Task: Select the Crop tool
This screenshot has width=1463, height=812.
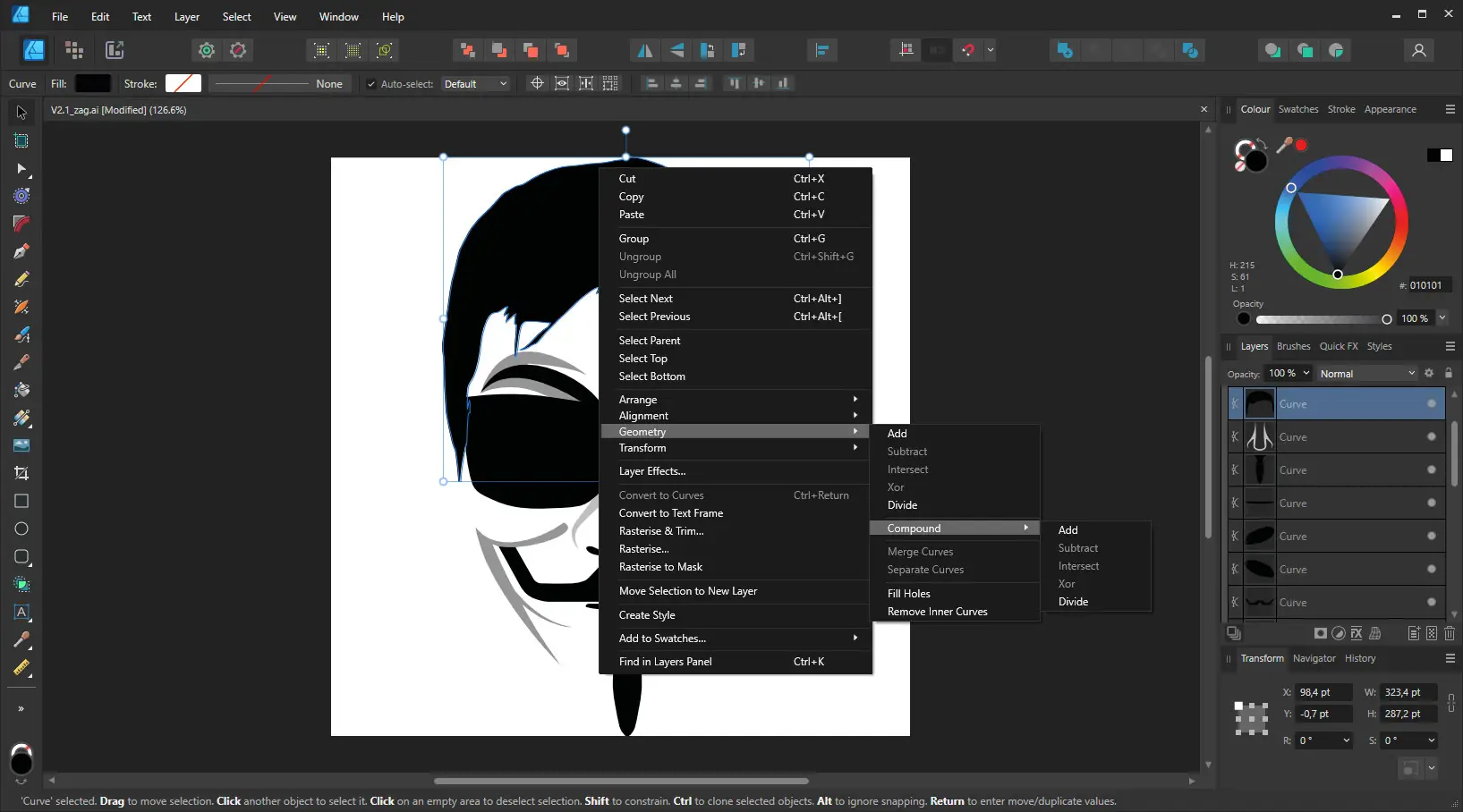Action: tap(21, 473)
